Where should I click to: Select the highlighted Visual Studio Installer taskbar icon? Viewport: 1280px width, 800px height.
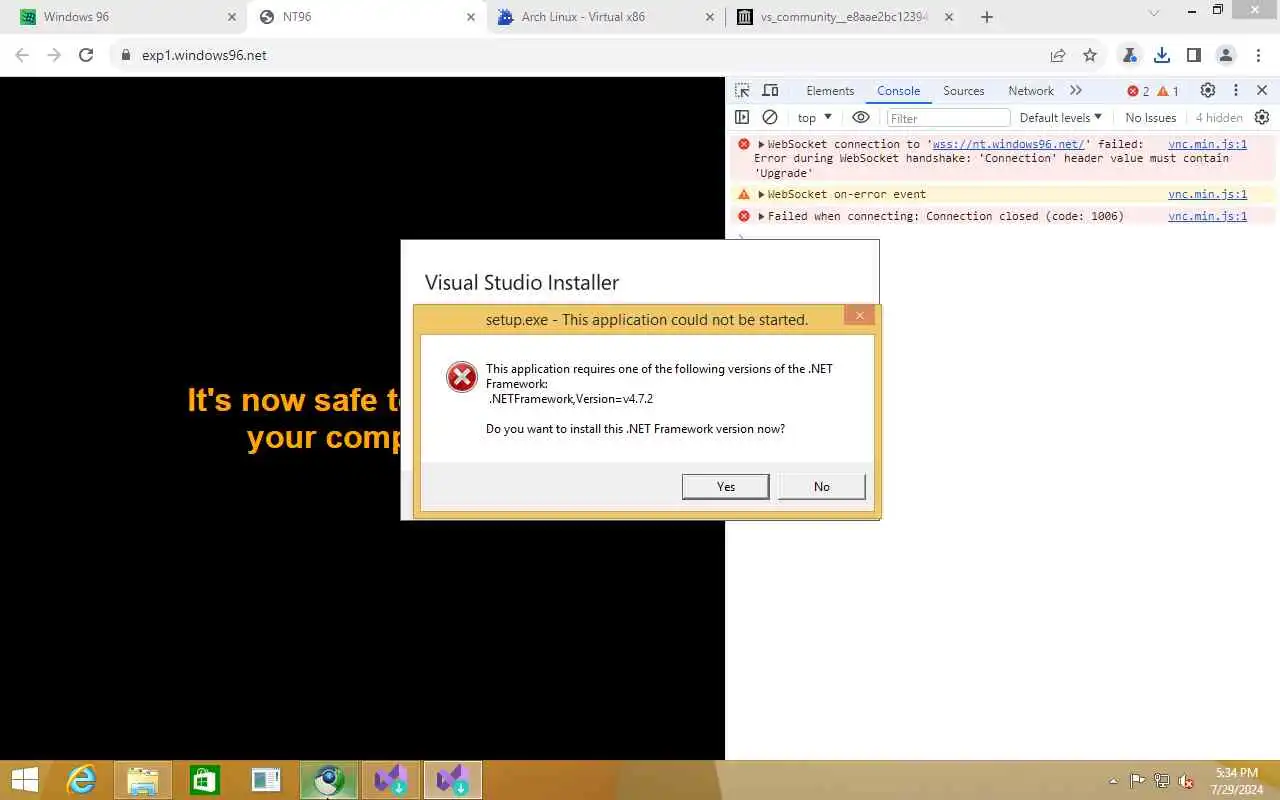(453, 780)
